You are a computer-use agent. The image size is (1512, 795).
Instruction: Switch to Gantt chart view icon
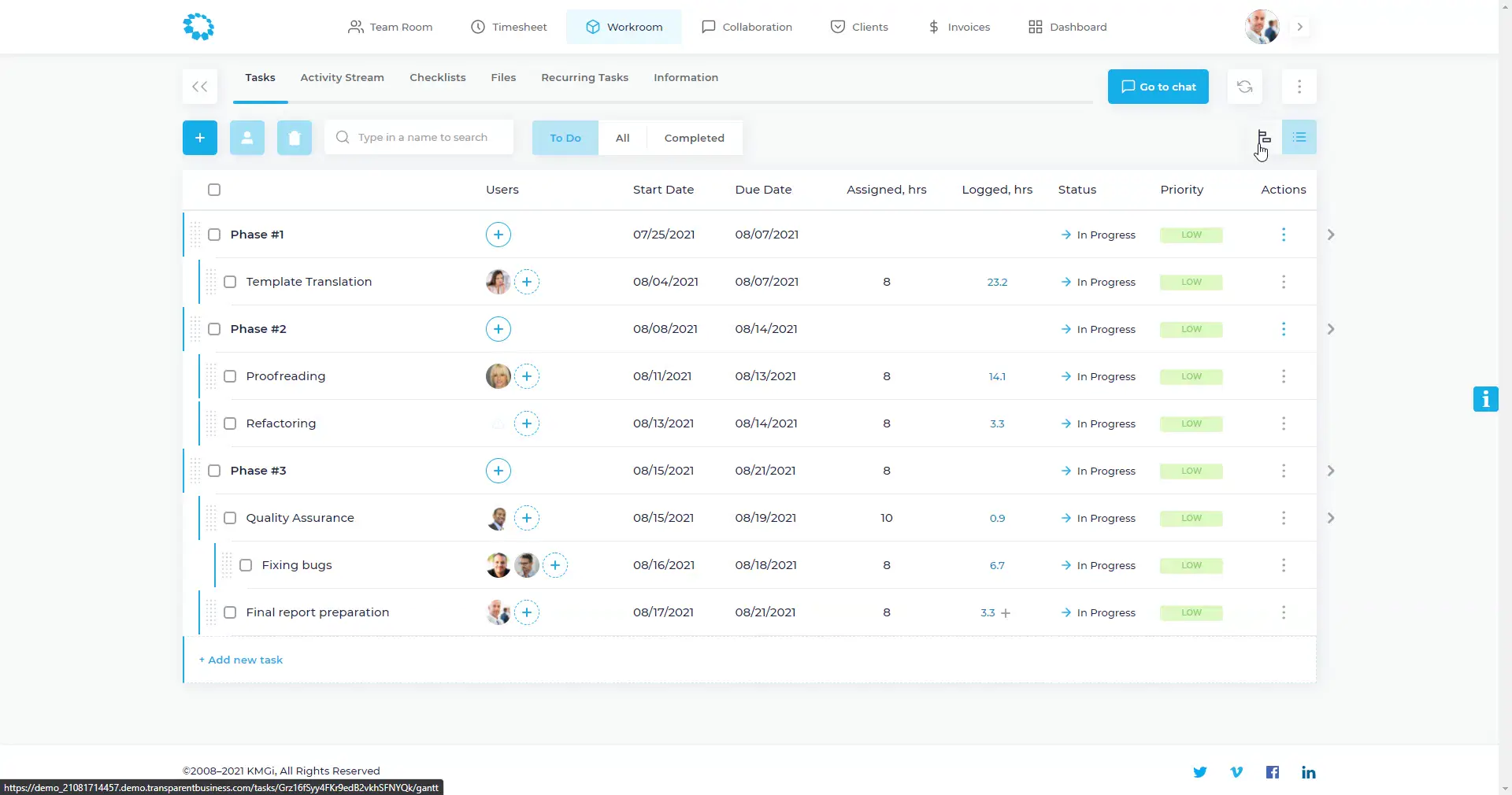pyautogui.click(x=1264, y=137)
